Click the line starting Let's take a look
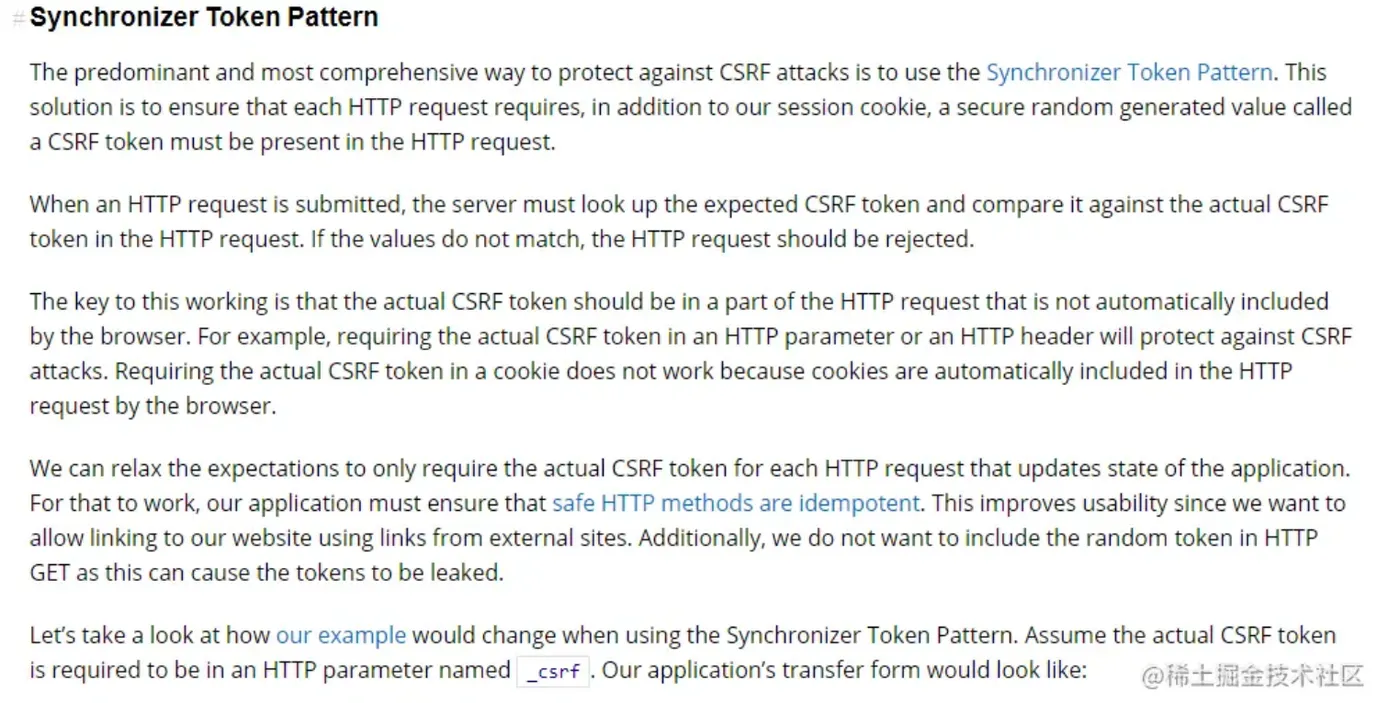Screen dimensions: 1400x703 click(x=683, y=635)
